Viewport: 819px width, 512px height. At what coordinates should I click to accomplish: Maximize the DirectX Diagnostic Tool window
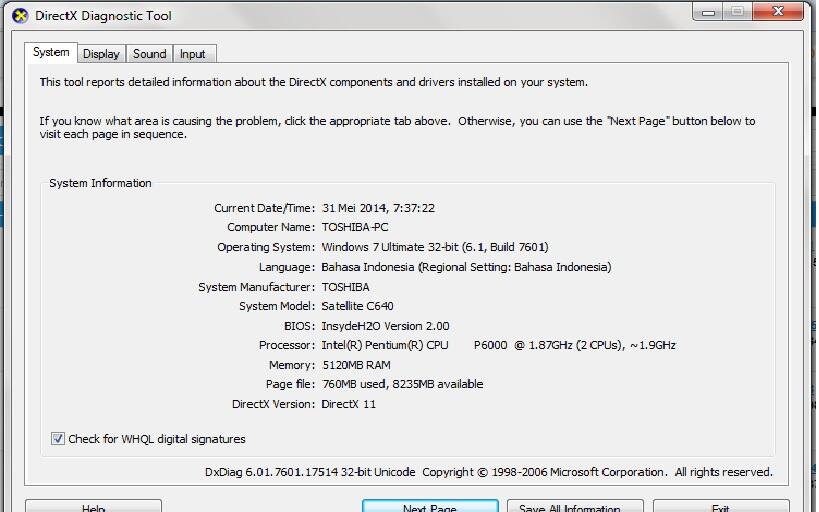738,11
